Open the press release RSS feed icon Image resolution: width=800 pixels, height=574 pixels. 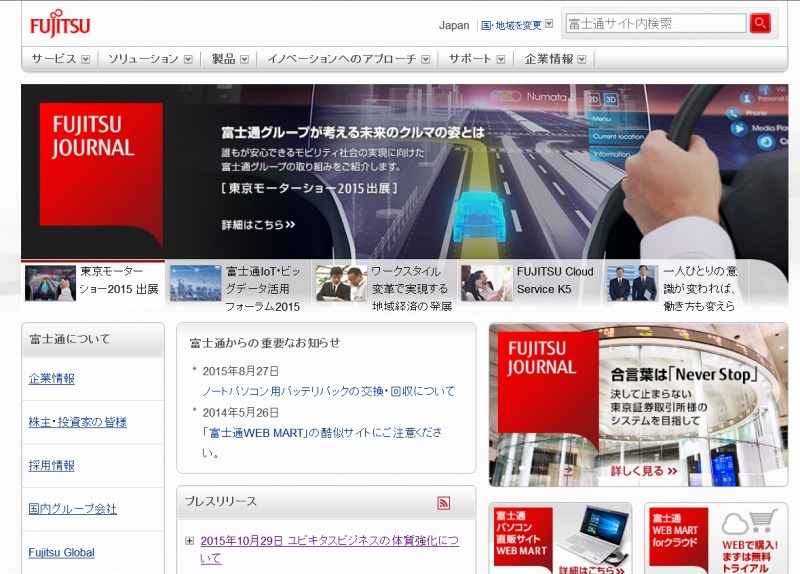(443, 503)
